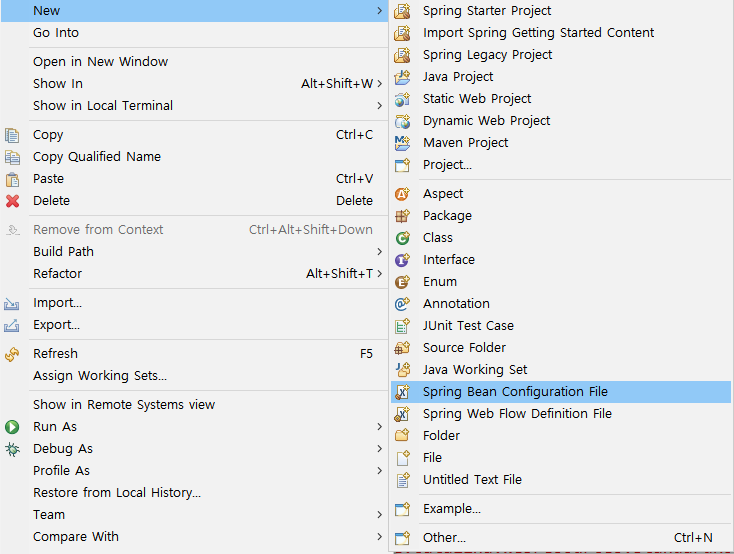
Task: Select Restore from Local History…
Action: pos(194,493)
